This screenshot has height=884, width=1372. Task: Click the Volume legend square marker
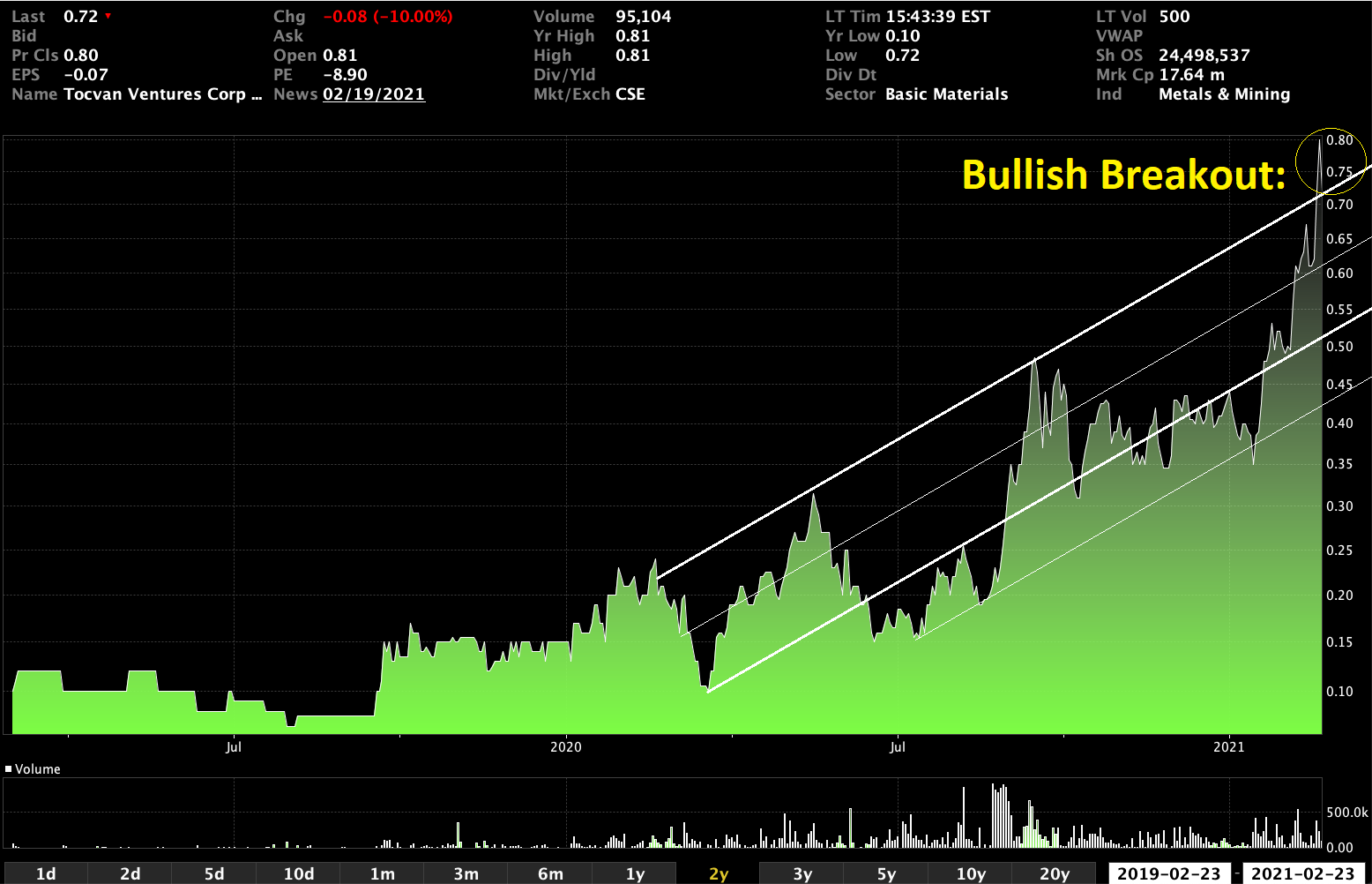click(9, 769)
